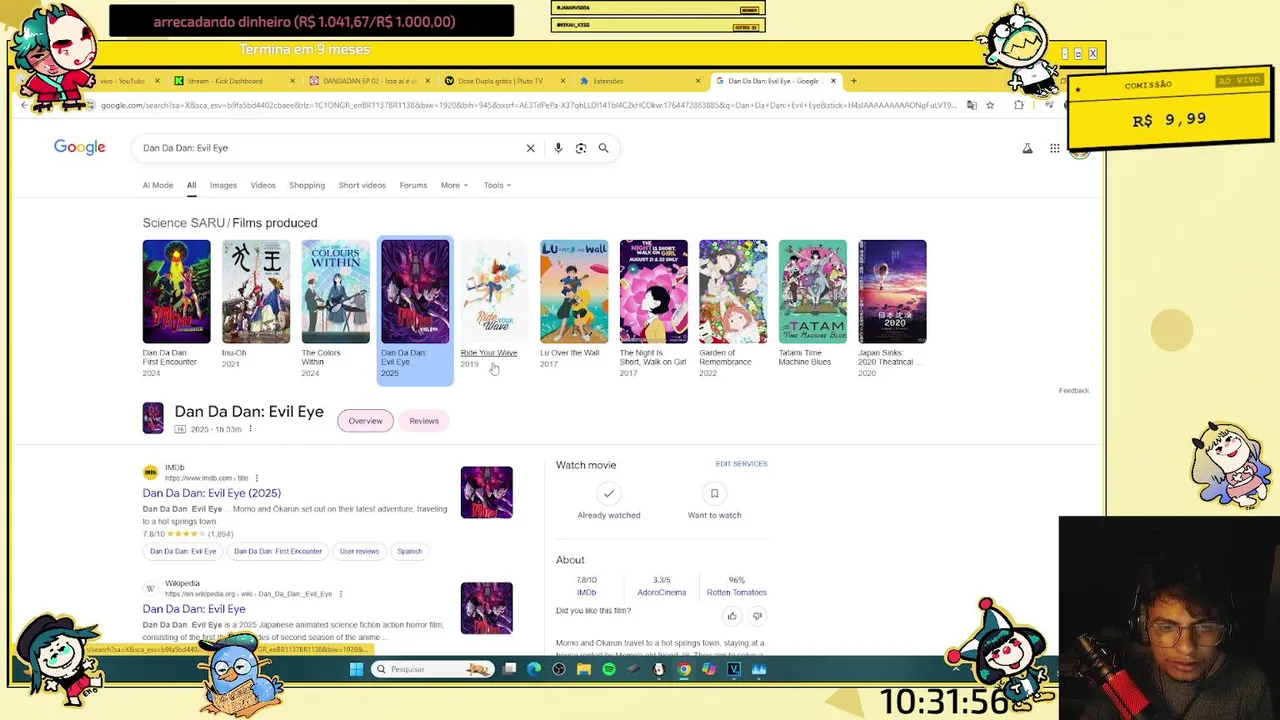1280x720 pixels.
Task: Go back with browser back arrow
Action: 24,105
